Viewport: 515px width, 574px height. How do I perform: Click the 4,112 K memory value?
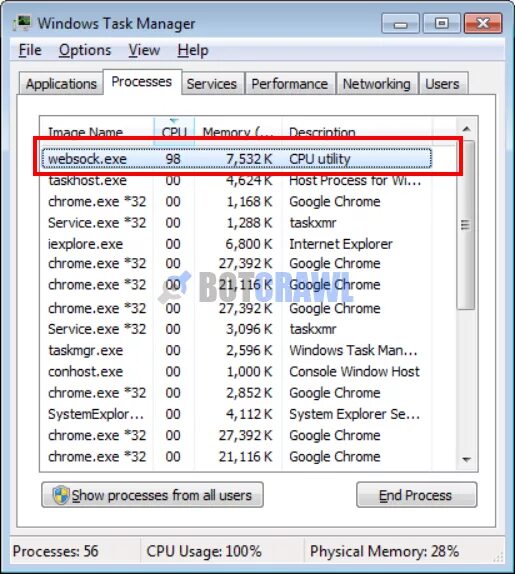coord(249,414)
